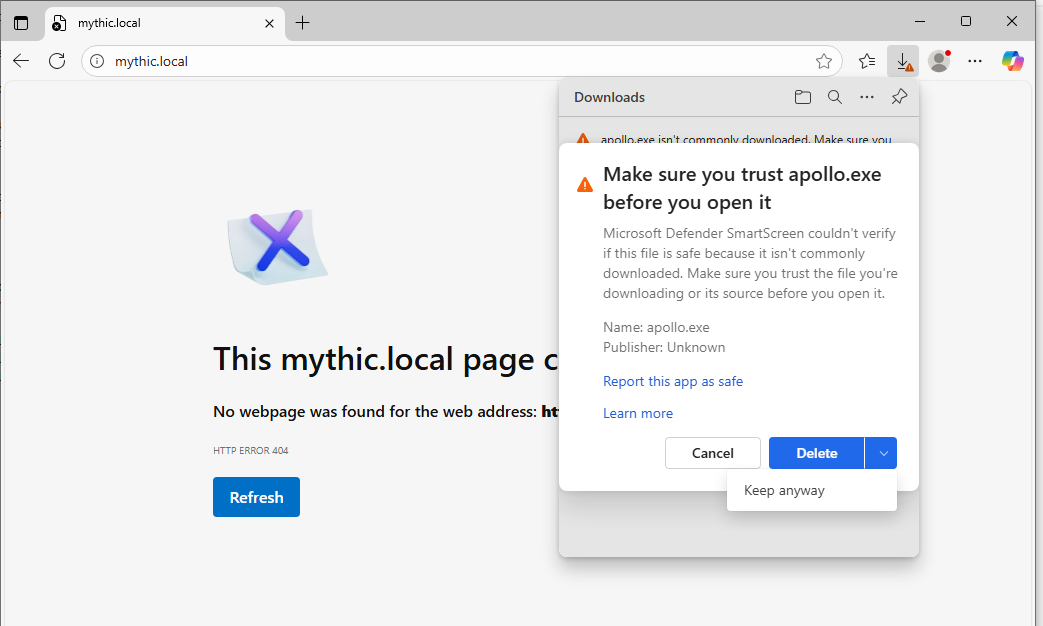1043x626 pixels.
Task: Open browser Settings and more menu
Action: 975,61
